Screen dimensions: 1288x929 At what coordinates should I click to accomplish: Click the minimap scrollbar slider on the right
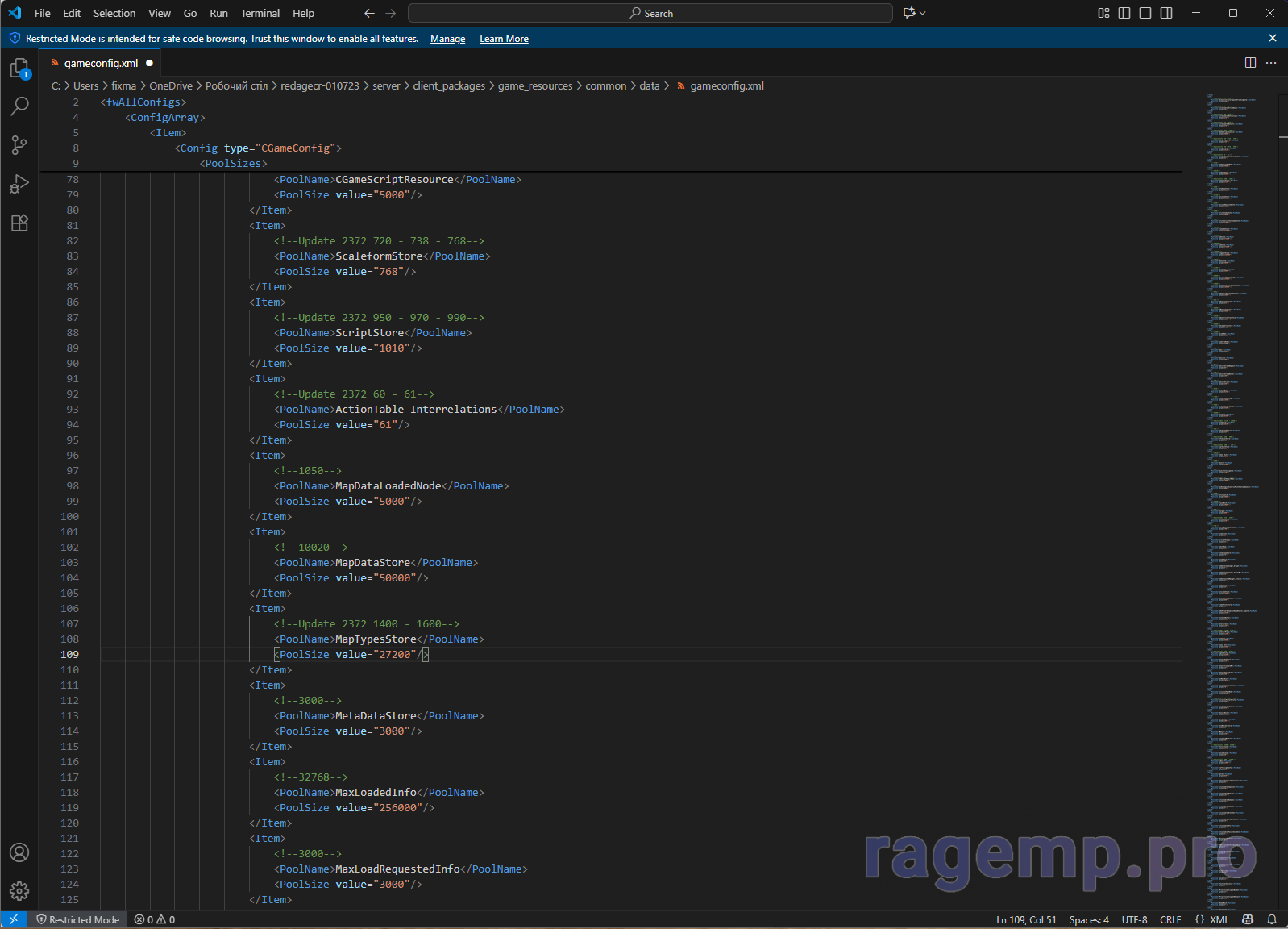[x=1282, y=137]
